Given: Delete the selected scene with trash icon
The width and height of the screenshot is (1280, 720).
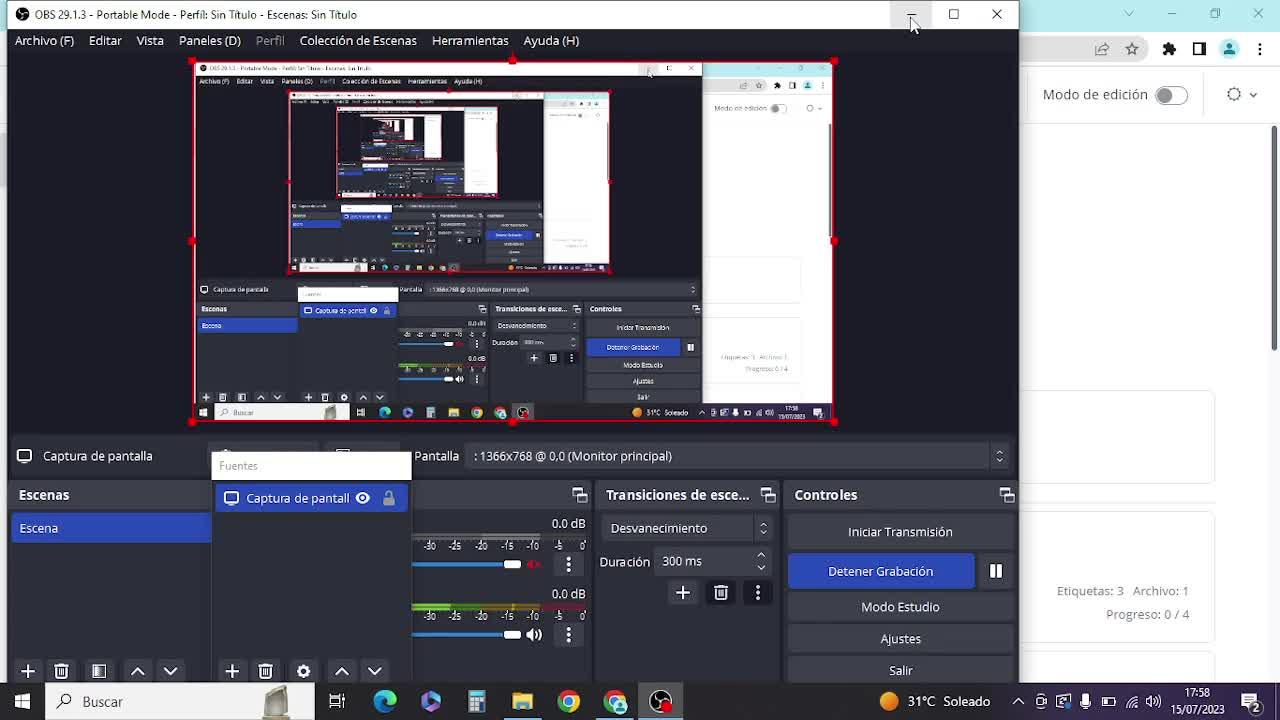Looking at the screenshot, I should [x=61, y=671].
